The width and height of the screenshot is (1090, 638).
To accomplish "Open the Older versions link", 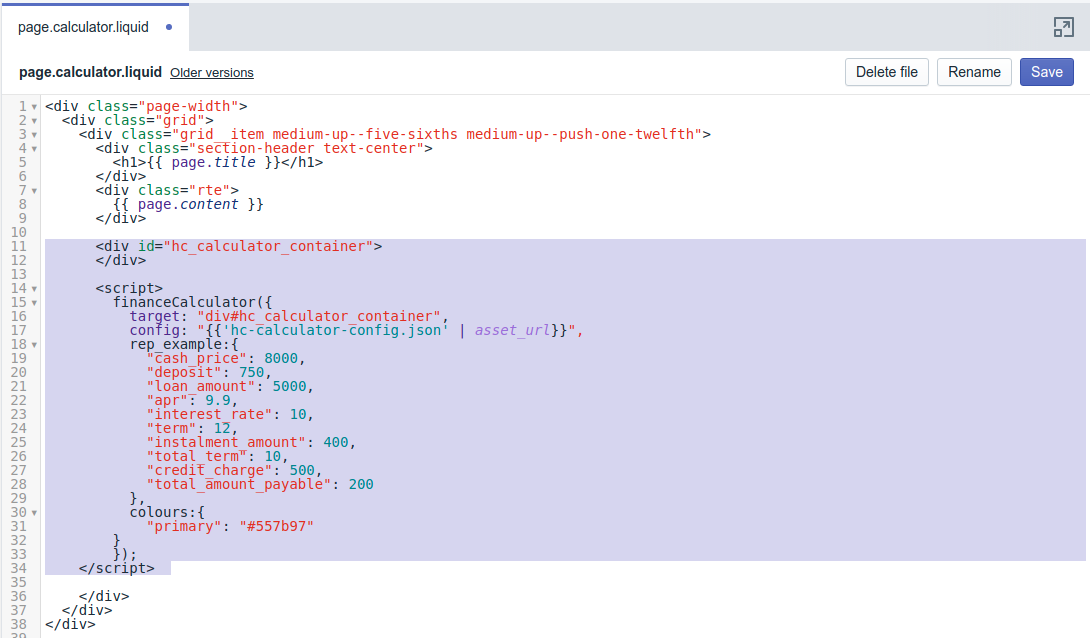I will coord(212,73).
